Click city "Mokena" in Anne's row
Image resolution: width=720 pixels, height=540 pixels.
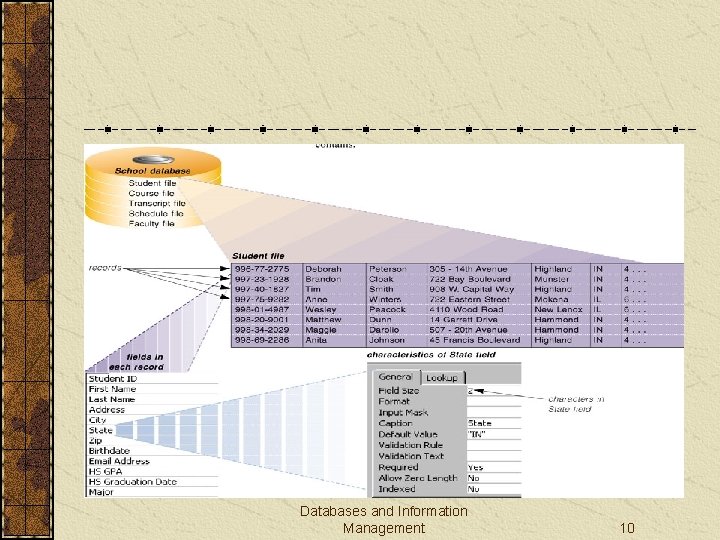pos(551,299)
